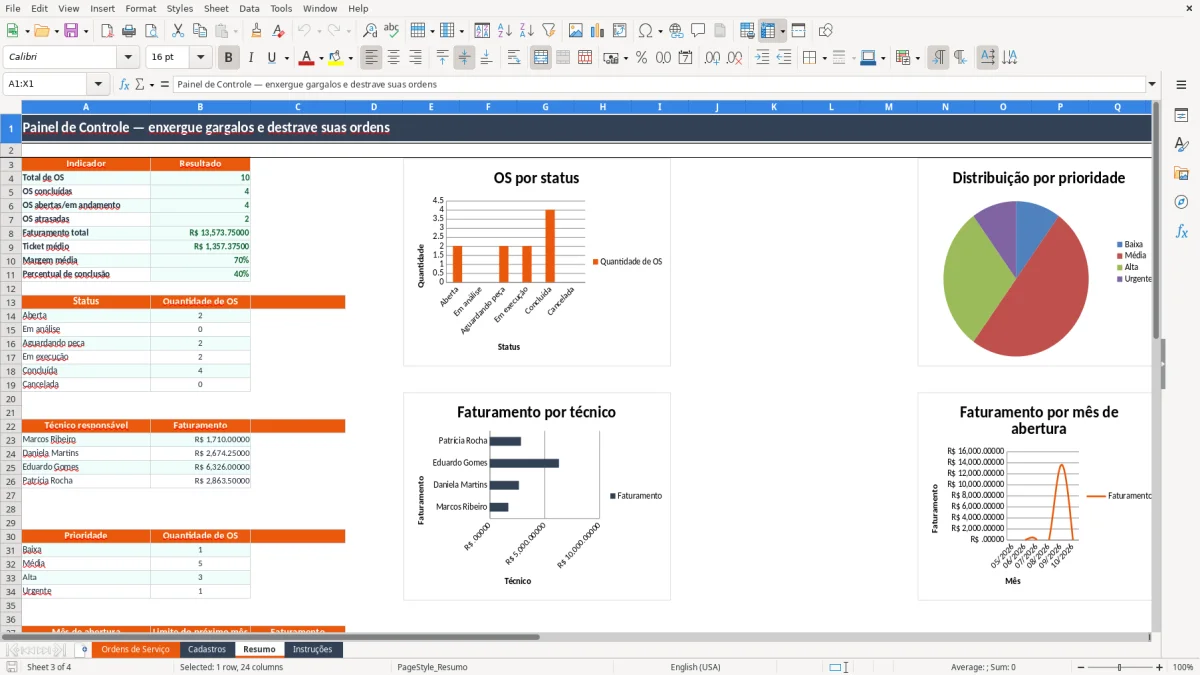Viewport: 1200px width, 675px height.
Task: Toggle Merge and Center Cells
Action: click(x=541, y=58)
